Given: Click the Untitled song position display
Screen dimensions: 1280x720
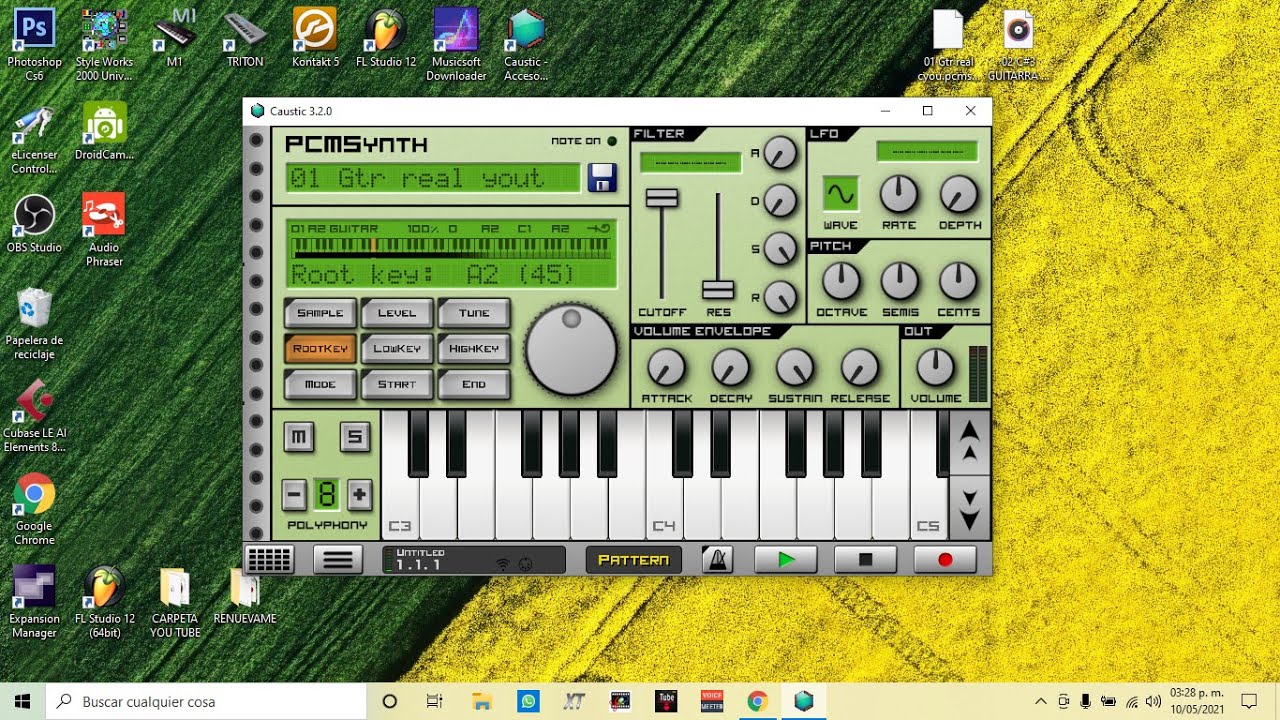Looking at the screenshot, I should (474, 560).
